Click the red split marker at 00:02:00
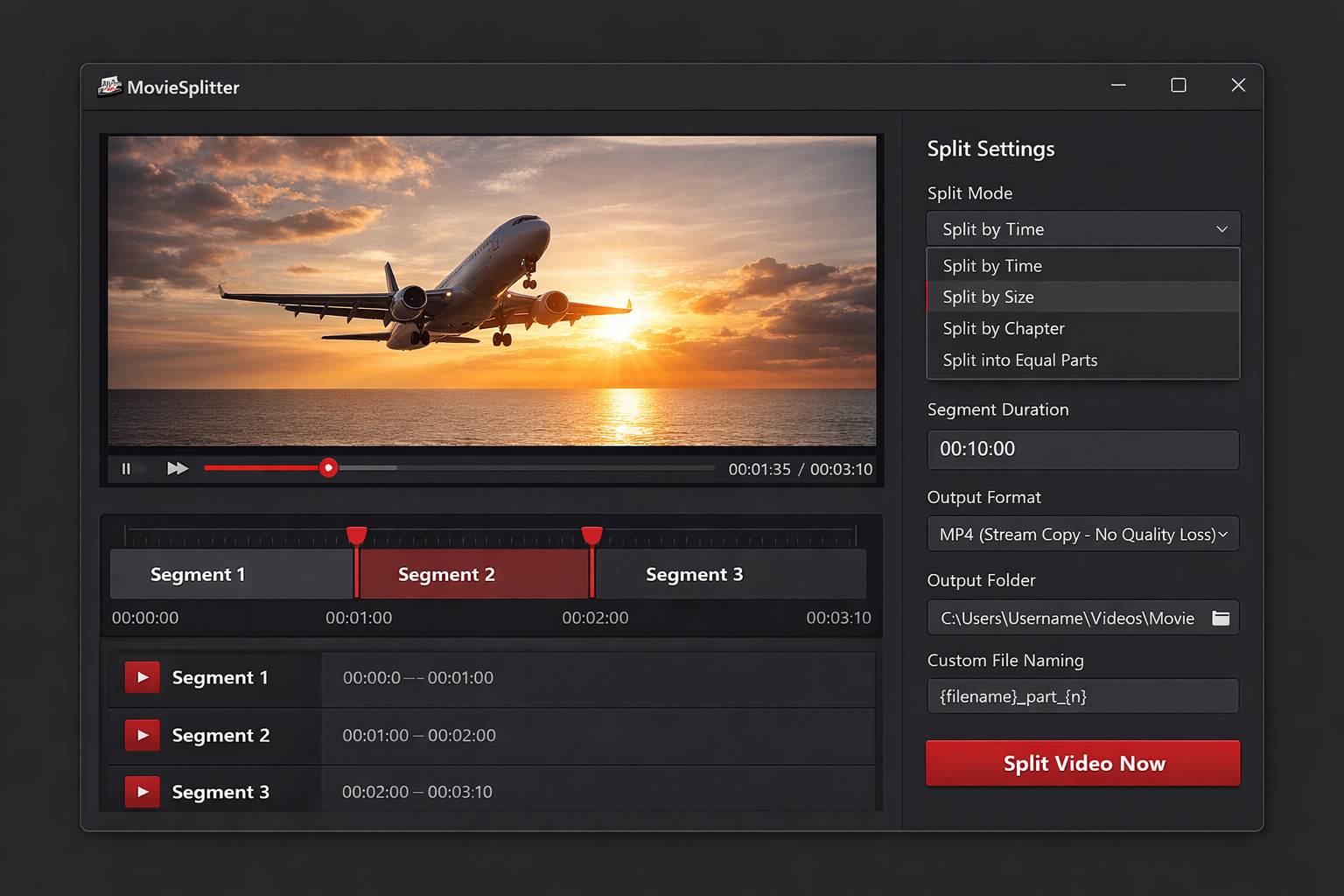 pyautogui.click(x=592, y=534)
